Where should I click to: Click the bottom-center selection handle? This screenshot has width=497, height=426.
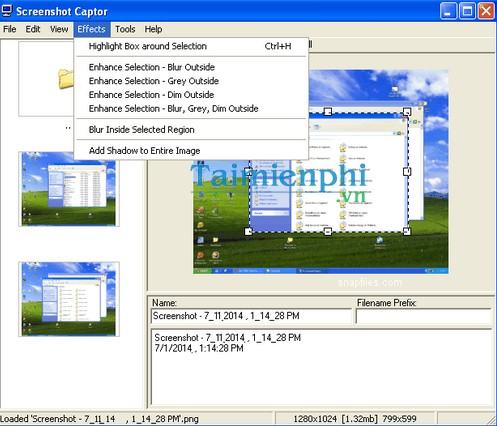(x=328, y=231)
